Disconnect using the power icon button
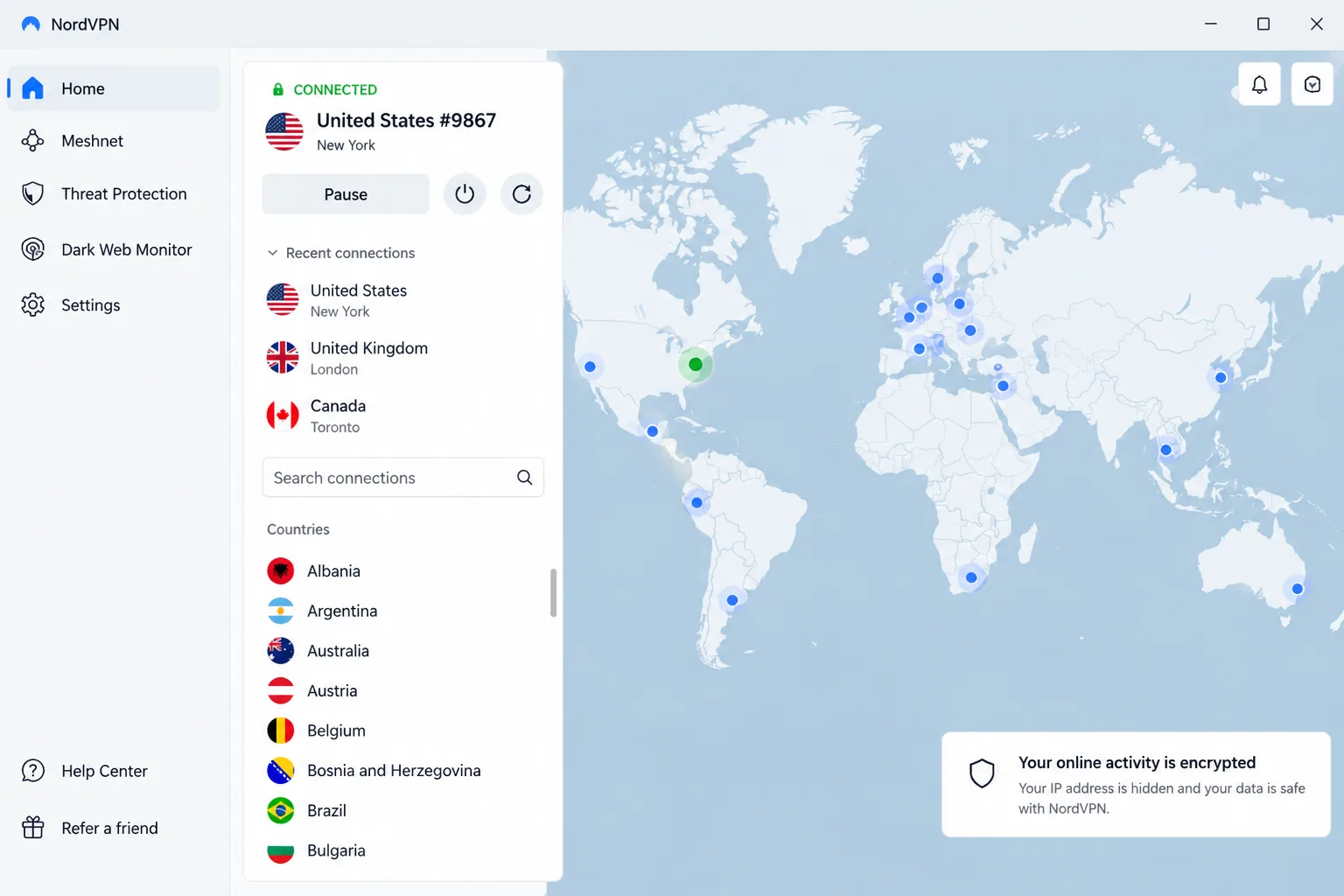The height and width of the screenshot is (896, 1344). tap(465, 194)
